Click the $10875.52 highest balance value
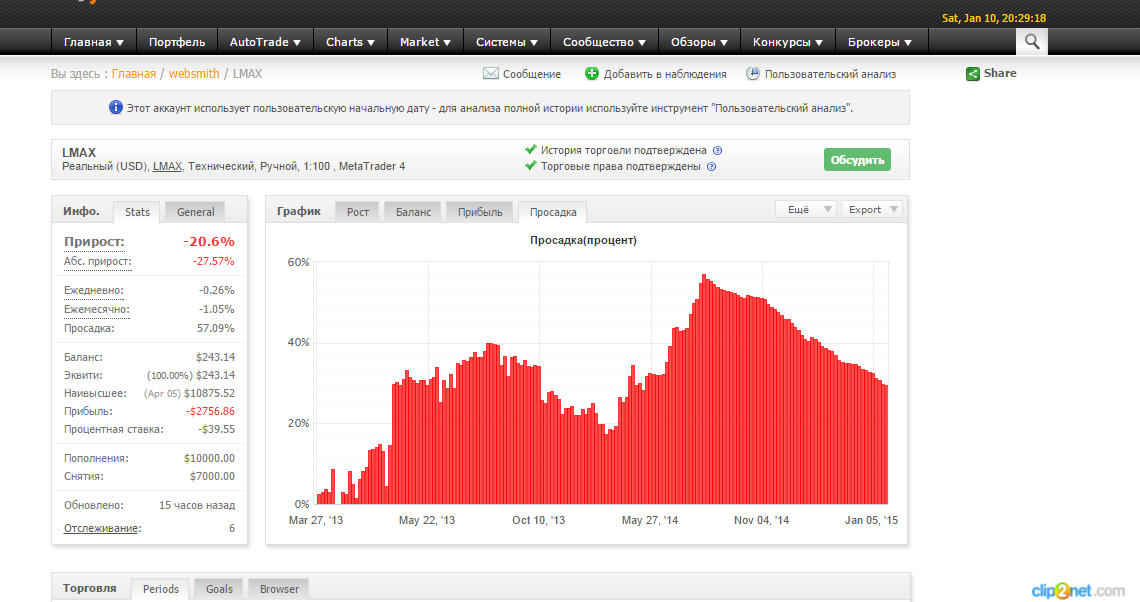This screenshot has width=1140, height=602. click(x=209, y=393)
